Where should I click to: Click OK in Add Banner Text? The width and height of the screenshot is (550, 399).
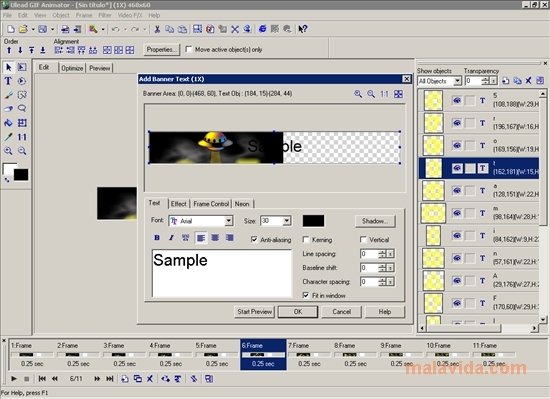tap(298, 312)
